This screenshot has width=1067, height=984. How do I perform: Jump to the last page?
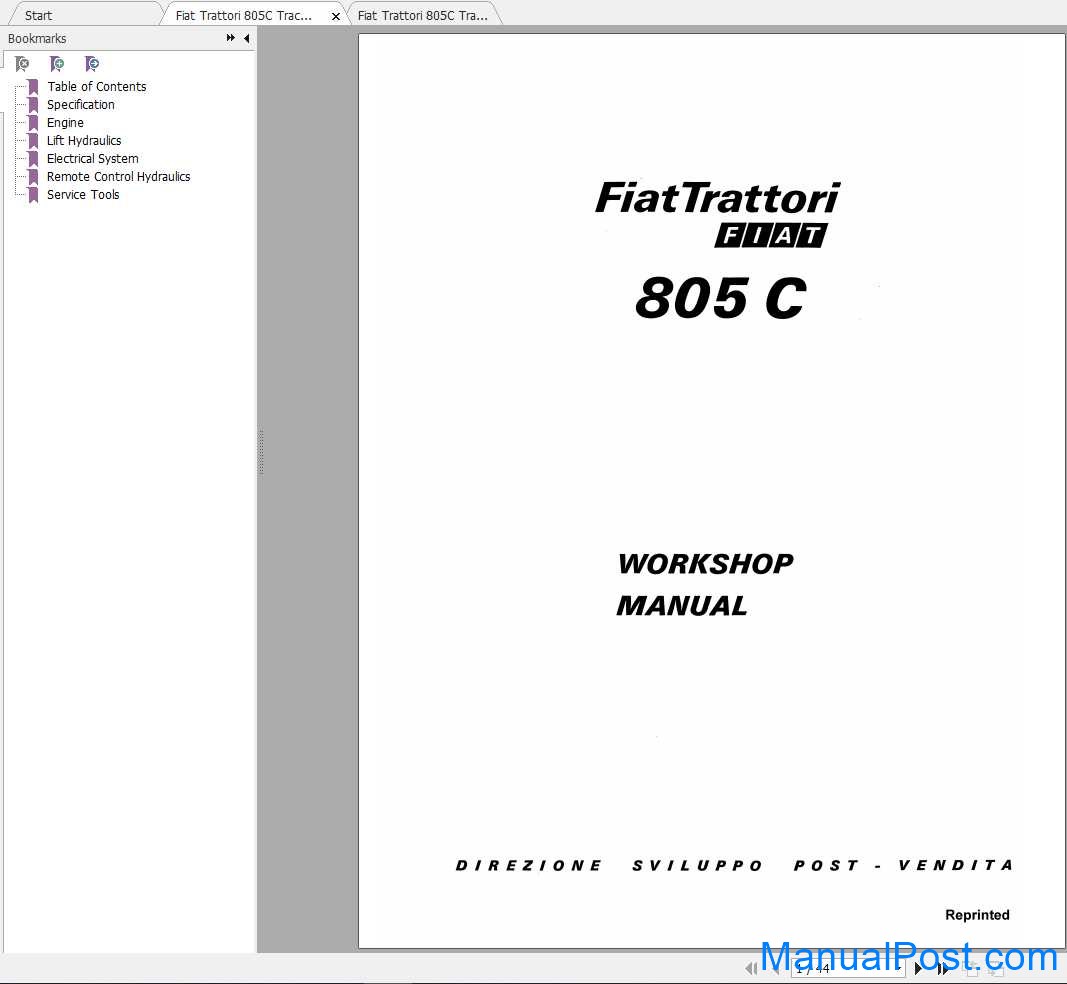point(942,968)
